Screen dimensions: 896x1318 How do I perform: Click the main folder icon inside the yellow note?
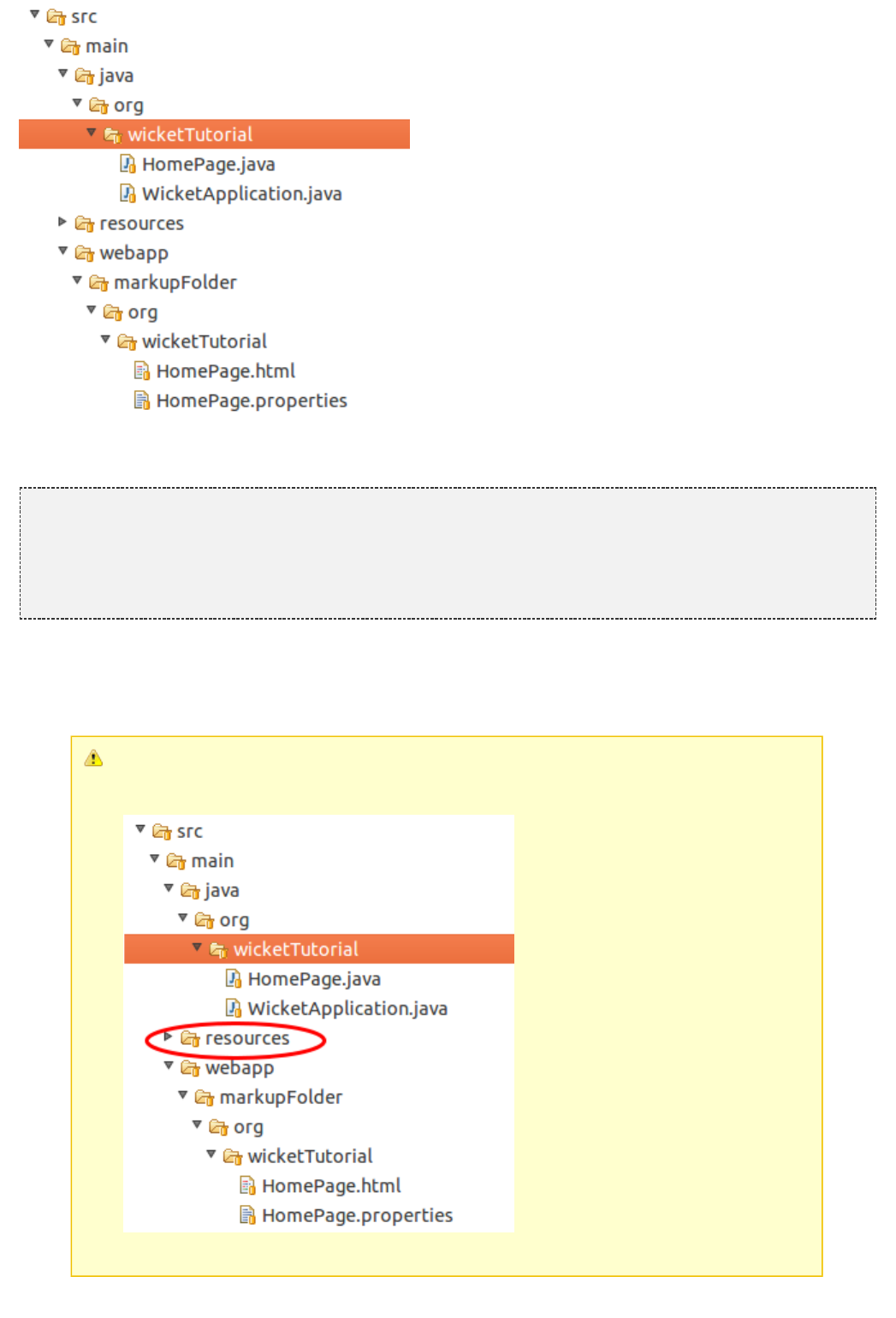(176, 861)
